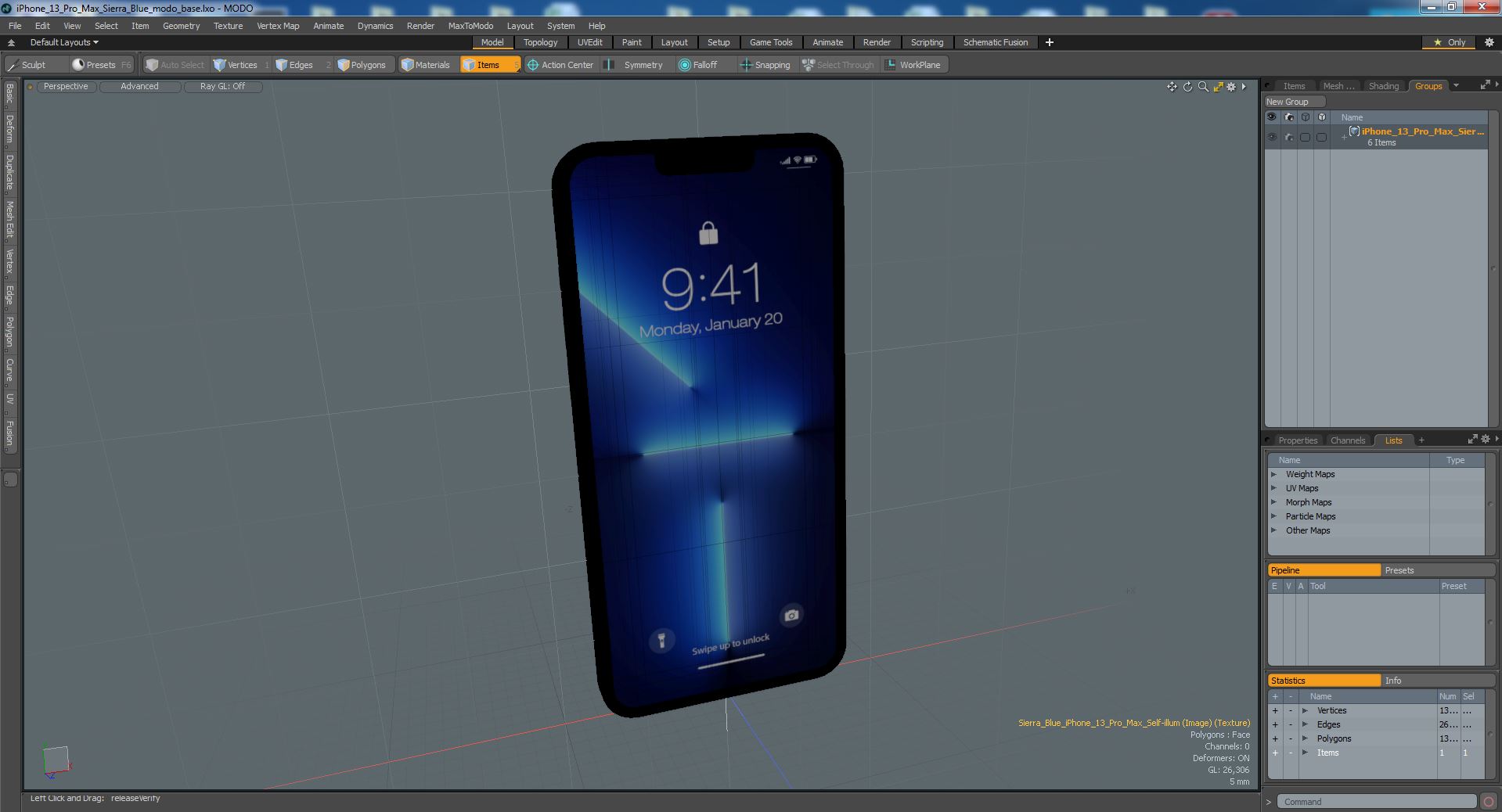Expand the Polygons statistics row
The height and width of the screenshot is (812, 1502).
pyautogui.click(x=1305, y=738)
